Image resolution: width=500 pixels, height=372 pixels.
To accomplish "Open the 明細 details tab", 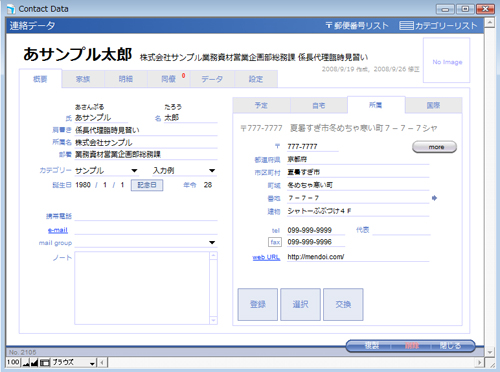I will tap(126, 79).
